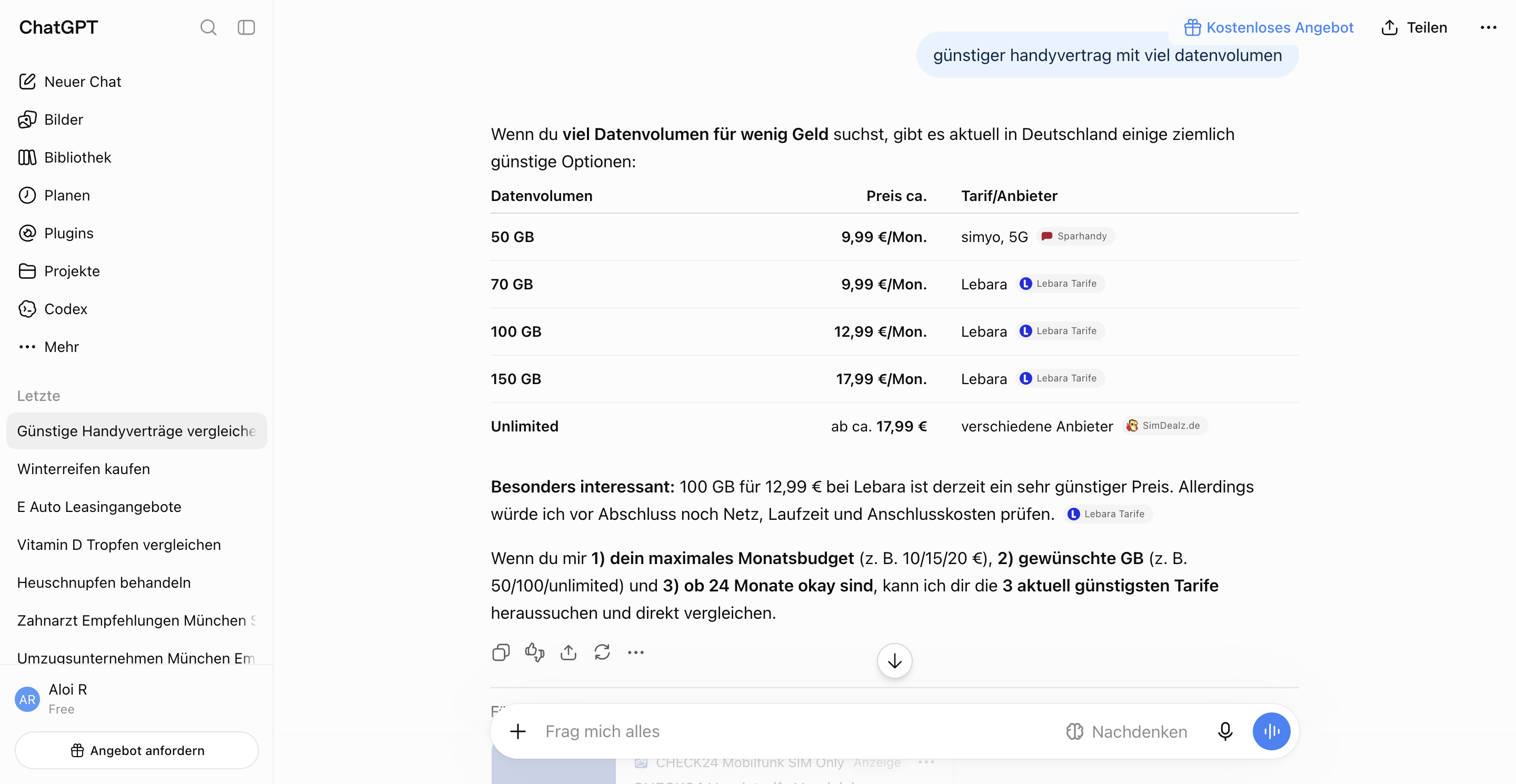The image size is (1516, 784).
Task: Regenerate the response with the refresh icon
Action: tap(602, 652)
